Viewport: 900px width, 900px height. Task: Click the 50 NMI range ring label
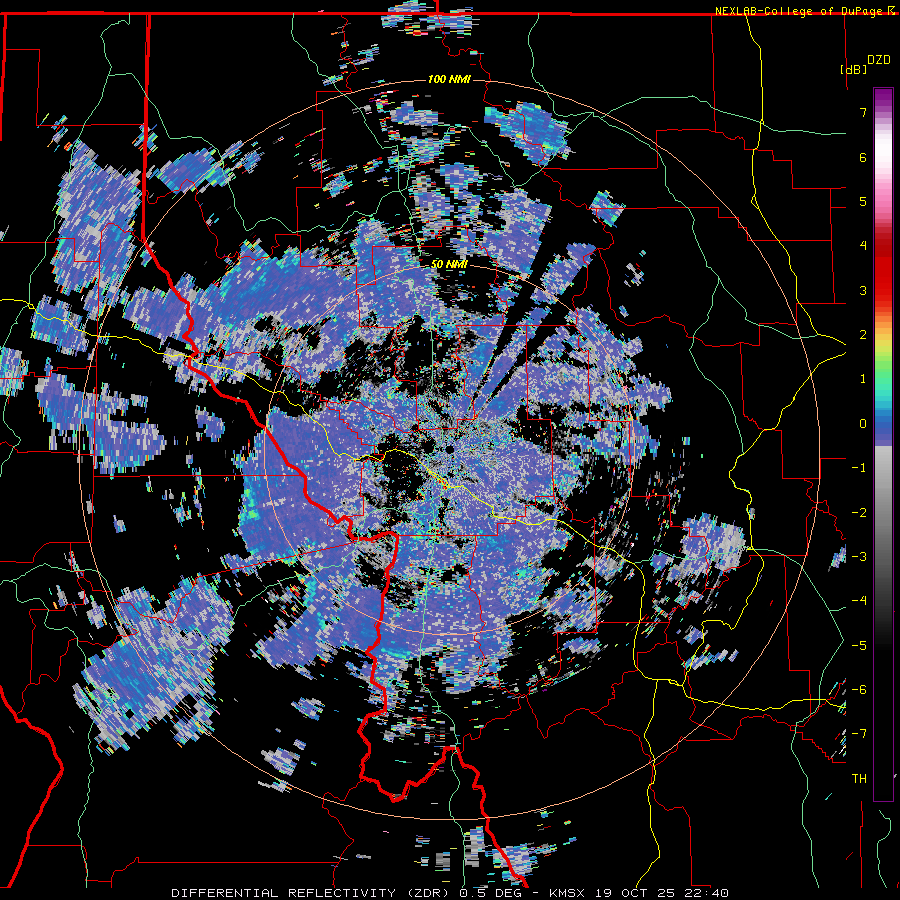[x=449, y=265]
